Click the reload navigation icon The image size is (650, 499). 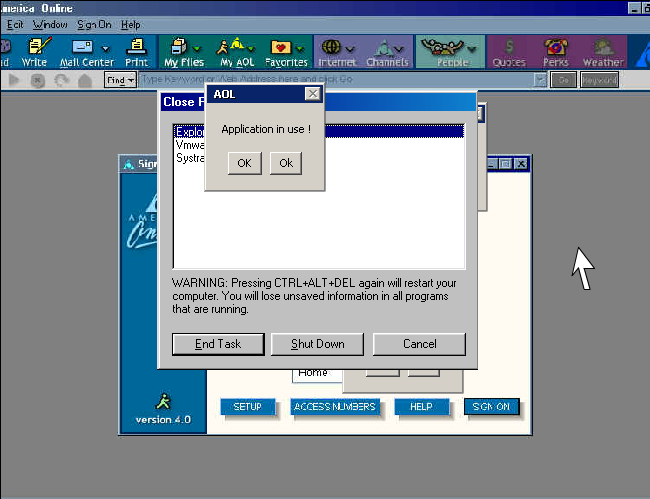point(61,80)
